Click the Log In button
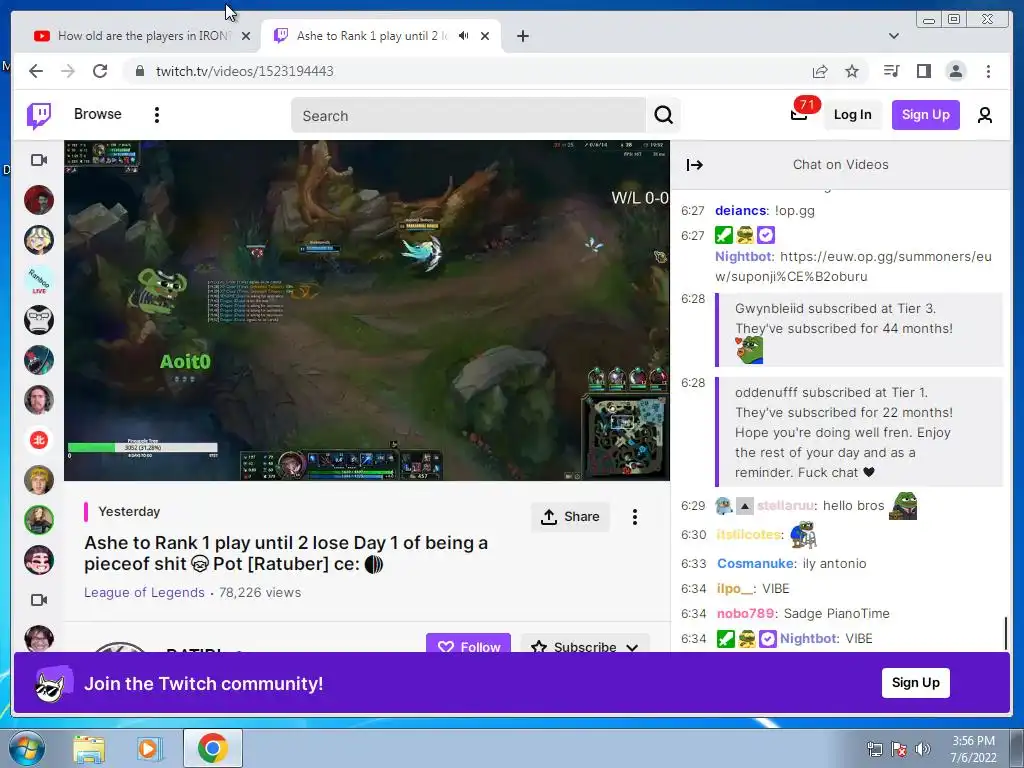1024x768 pixels. coord(852,115)
